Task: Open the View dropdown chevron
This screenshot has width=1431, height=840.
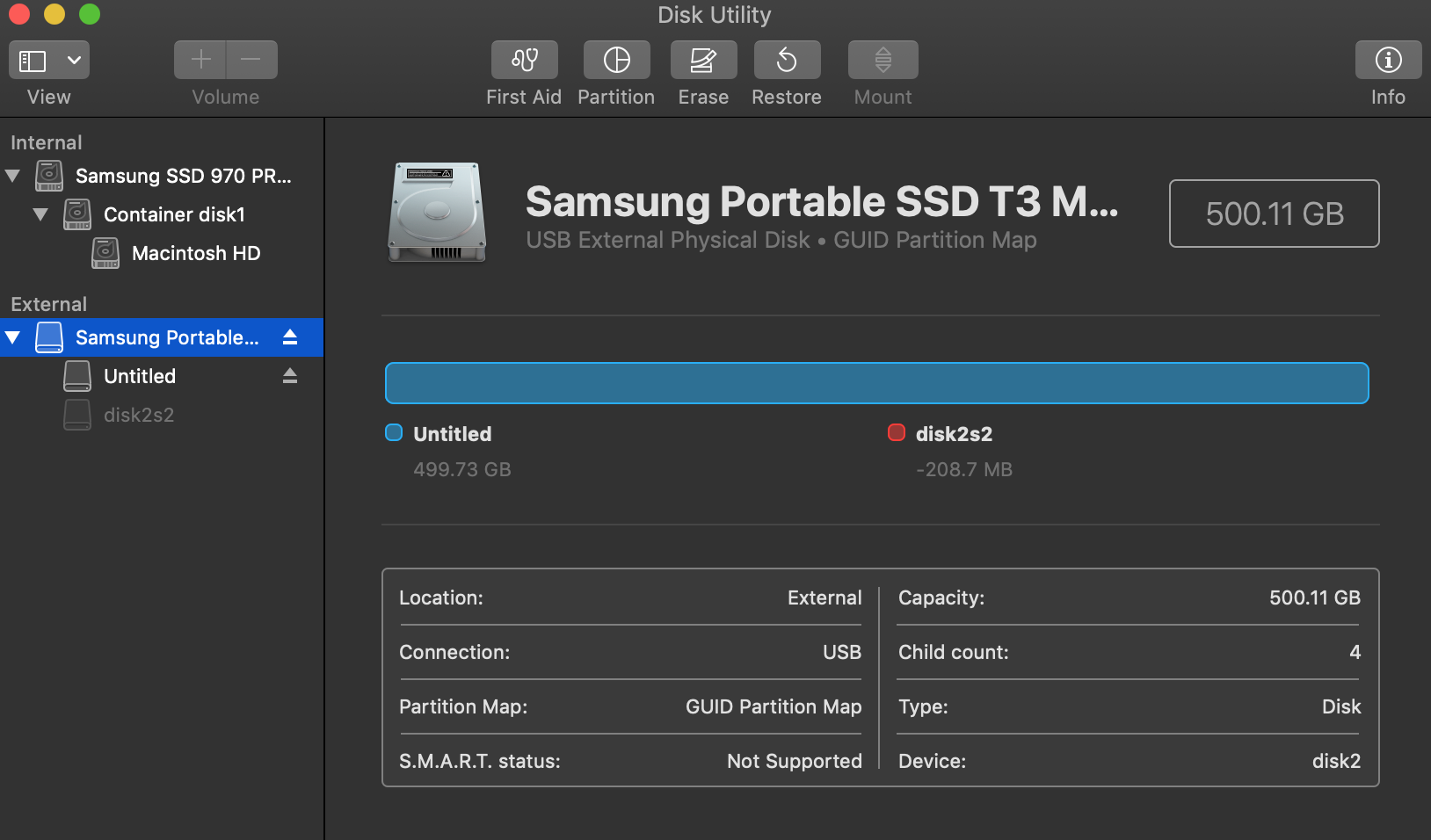Action: point(75,61)
